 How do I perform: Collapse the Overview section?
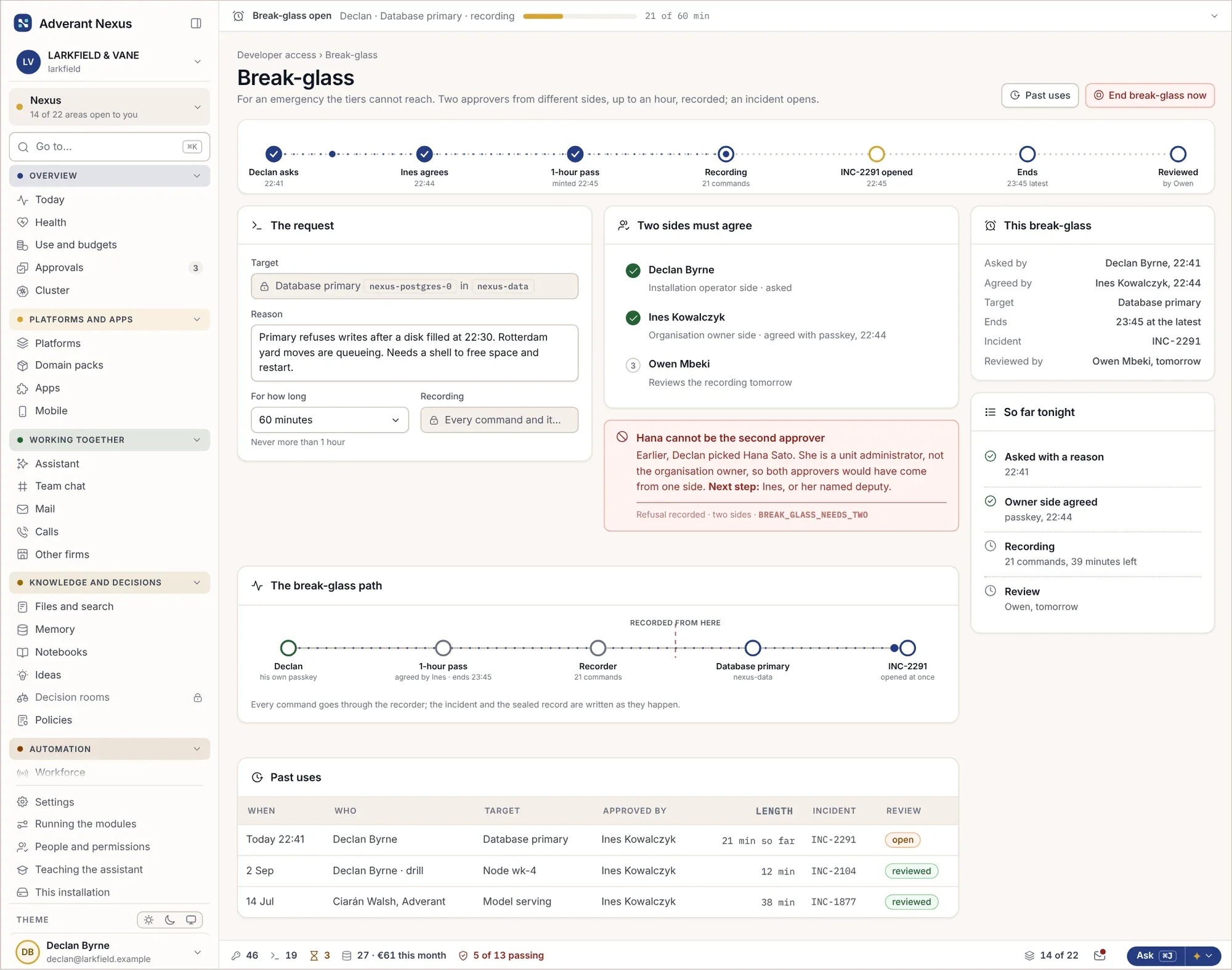pyautogui.click(x=110, y=176)
